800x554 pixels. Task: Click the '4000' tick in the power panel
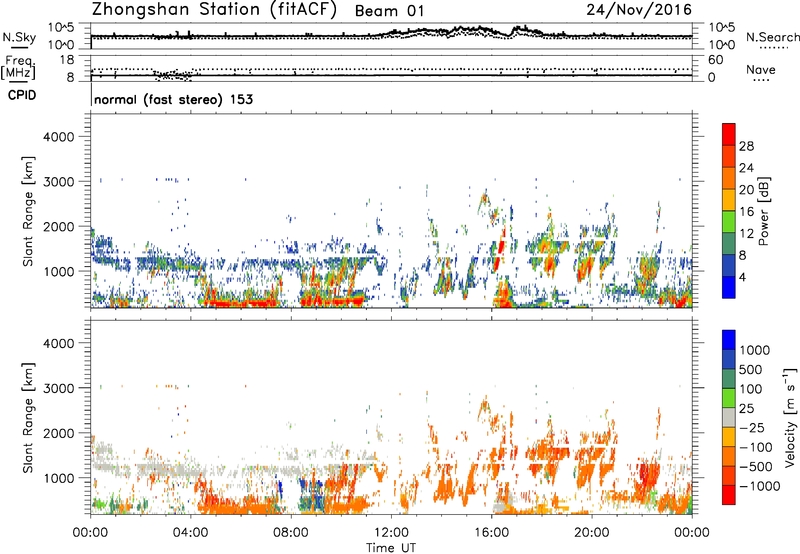(58, 137)
